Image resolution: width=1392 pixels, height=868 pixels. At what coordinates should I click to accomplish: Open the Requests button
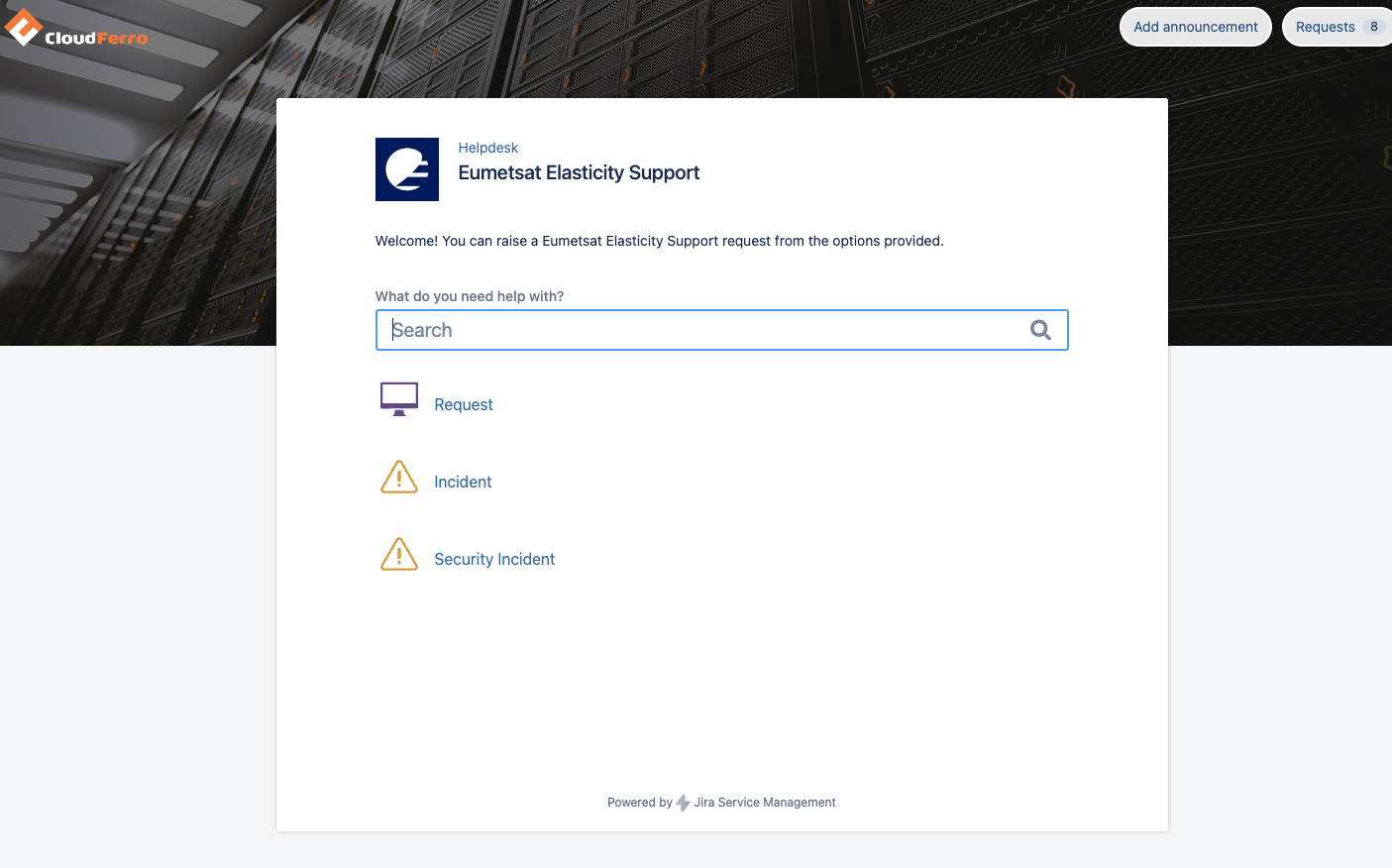click(1338, 27)
